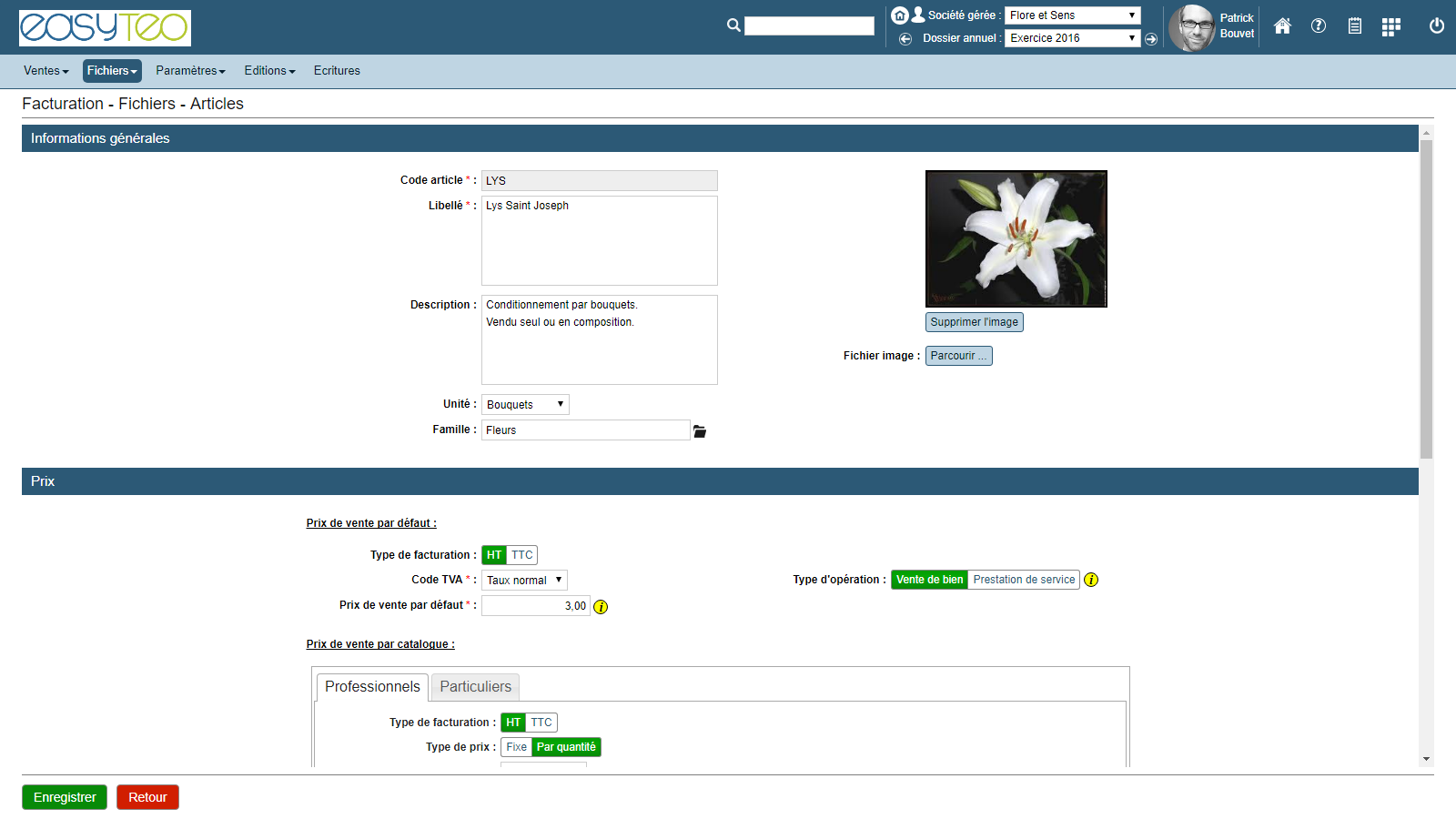Open the Famille folder browse icon
The height and width of the screenshot is (819, 1456).
700,431
